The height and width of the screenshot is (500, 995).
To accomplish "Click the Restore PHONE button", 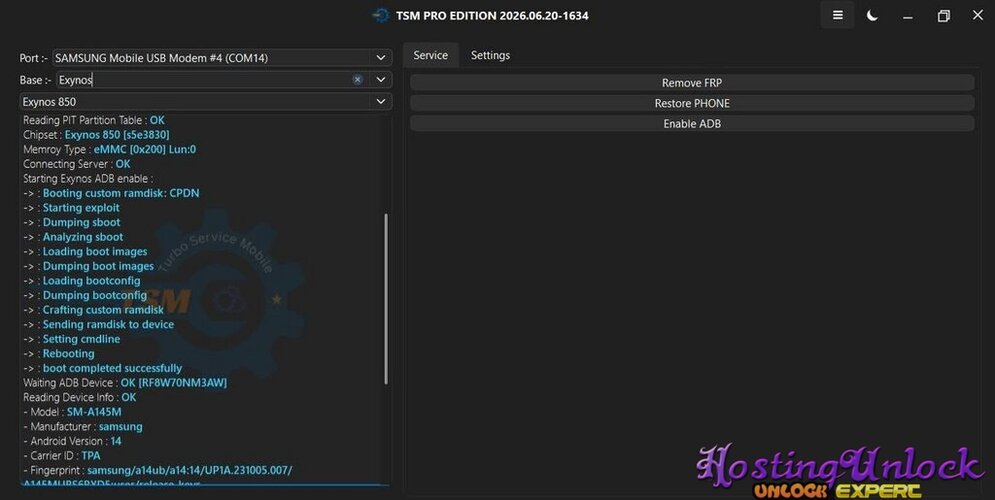I will point(692,103).
